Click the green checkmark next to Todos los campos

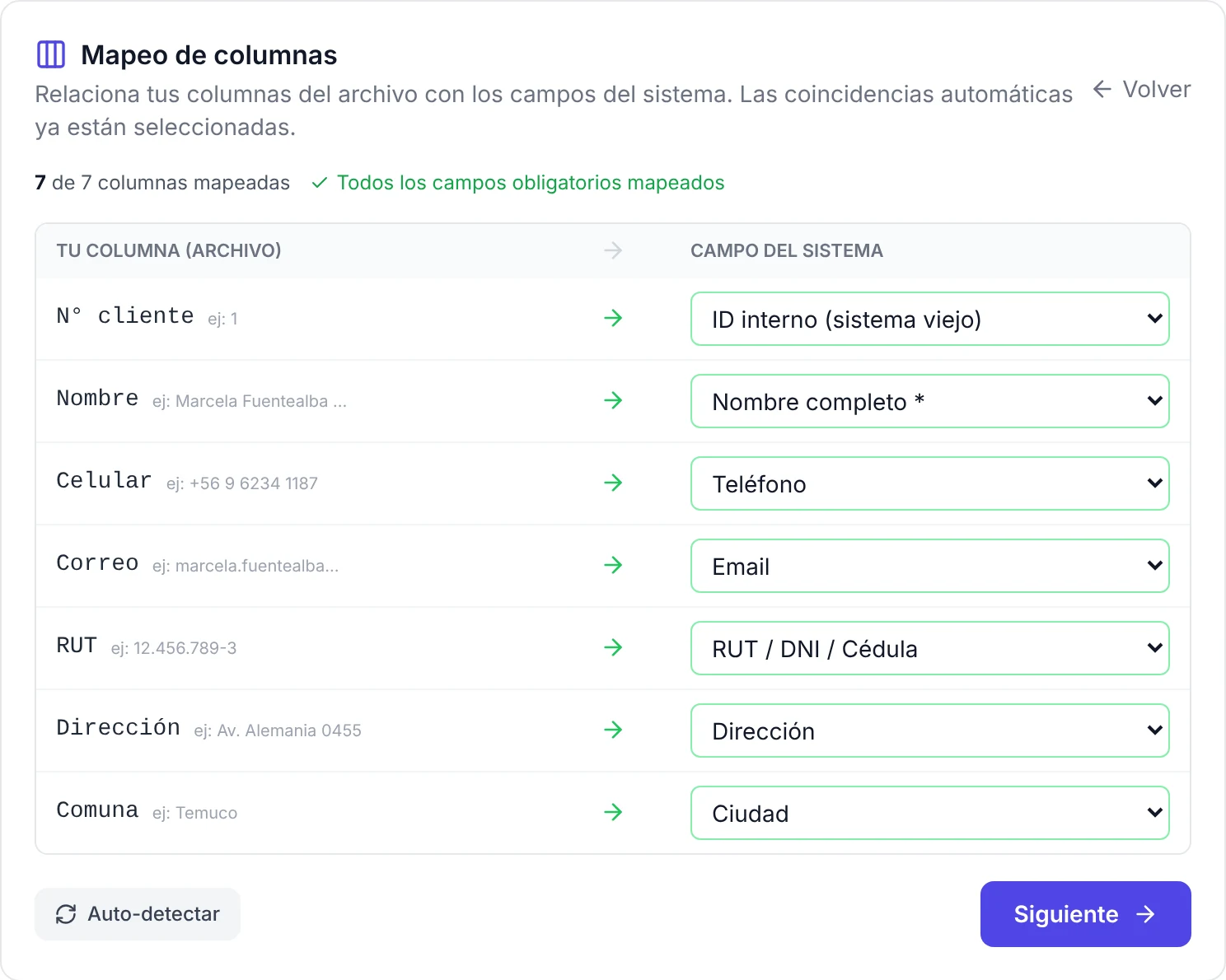pyautogui.click(x=320, y=183)
